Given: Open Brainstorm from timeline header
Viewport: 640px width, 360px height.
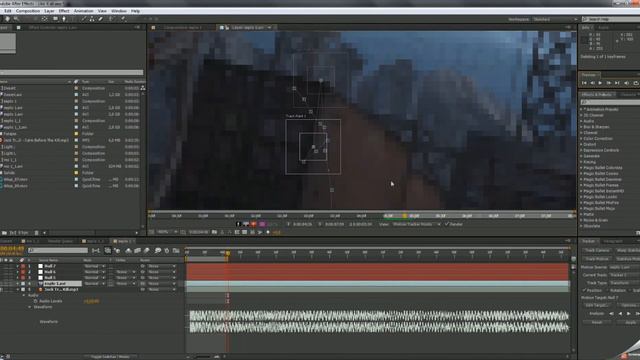Looking at the screenshot, I should coord(158,251).
